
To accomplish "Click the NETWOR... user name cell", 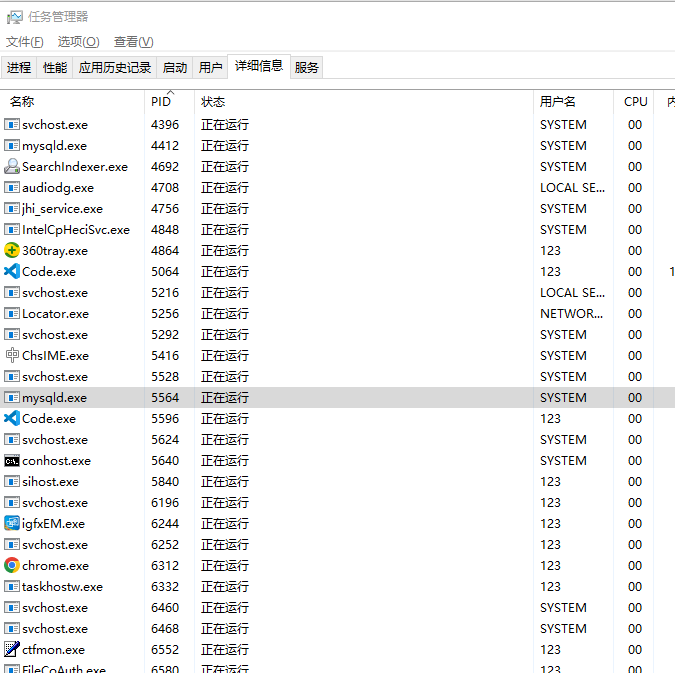I will pos(572,313).
